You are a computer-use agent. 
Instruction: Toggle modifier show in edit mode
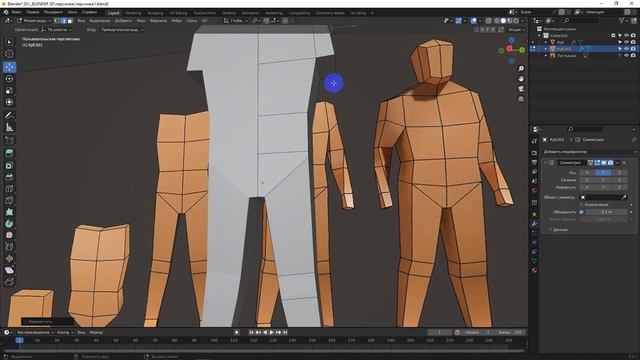(597, 162)
